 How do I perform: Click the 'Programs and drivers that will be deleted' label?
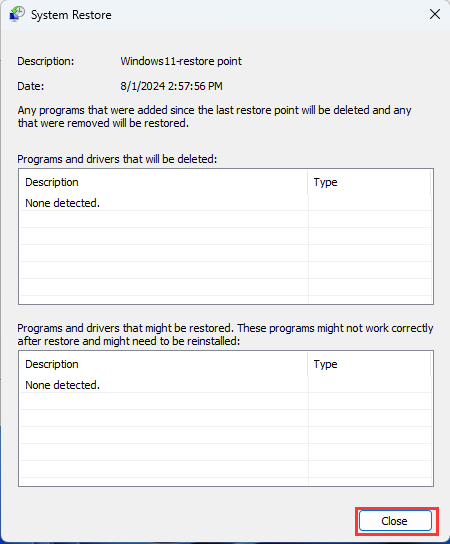pos(117,159)
